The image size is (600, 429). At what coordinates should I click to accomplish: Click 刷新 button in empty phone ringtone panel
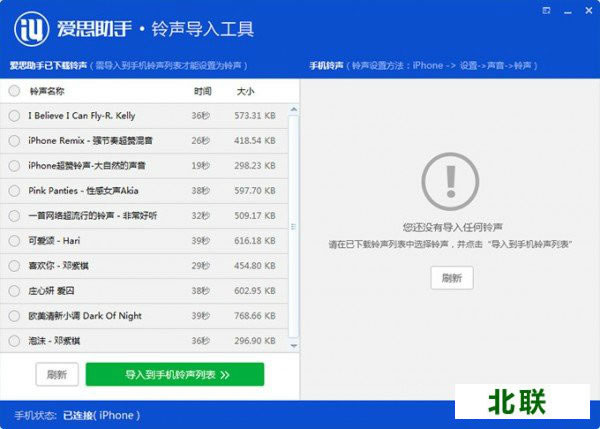(x=451, y=278)
